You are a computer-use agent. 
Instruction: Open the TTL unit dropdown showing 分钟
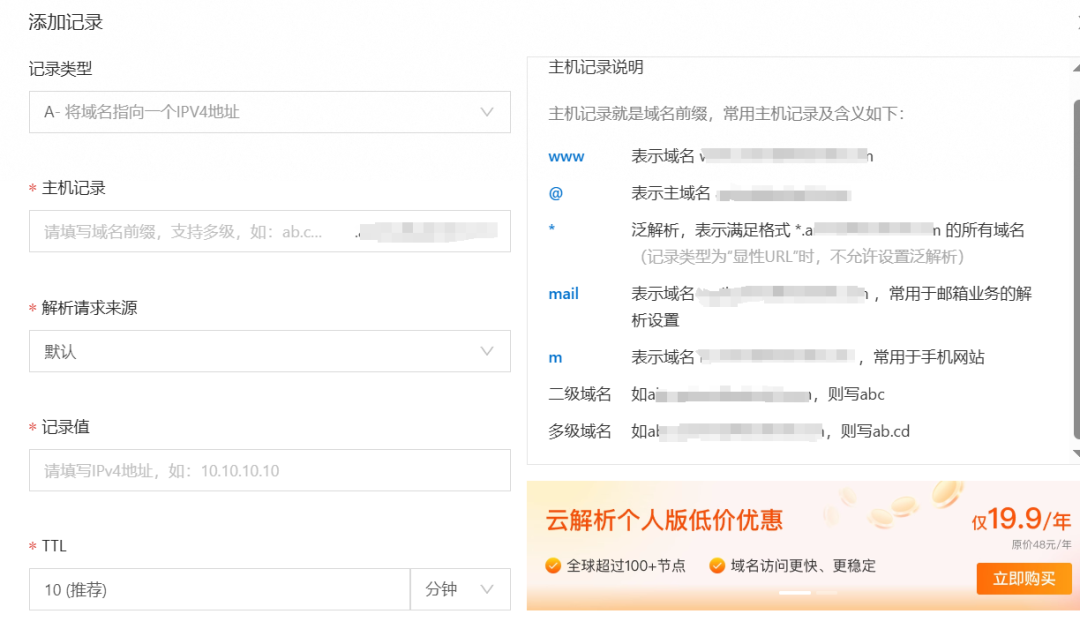pos(460,590)
